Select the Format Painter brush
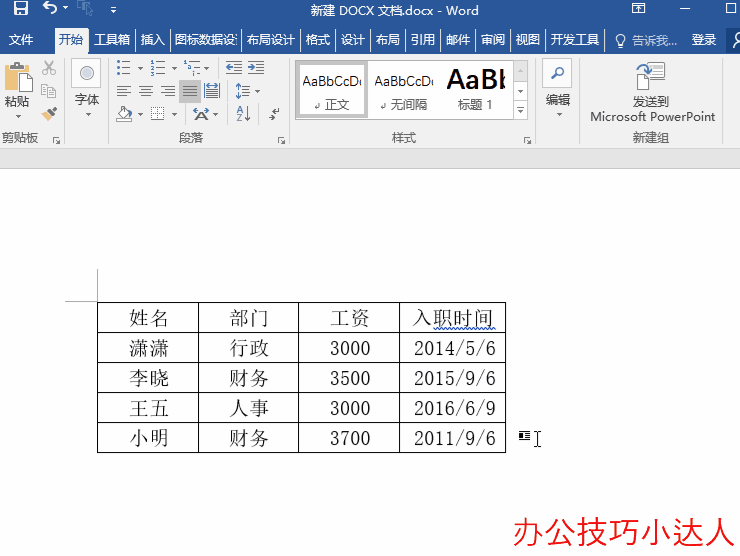 coord(49,114)
